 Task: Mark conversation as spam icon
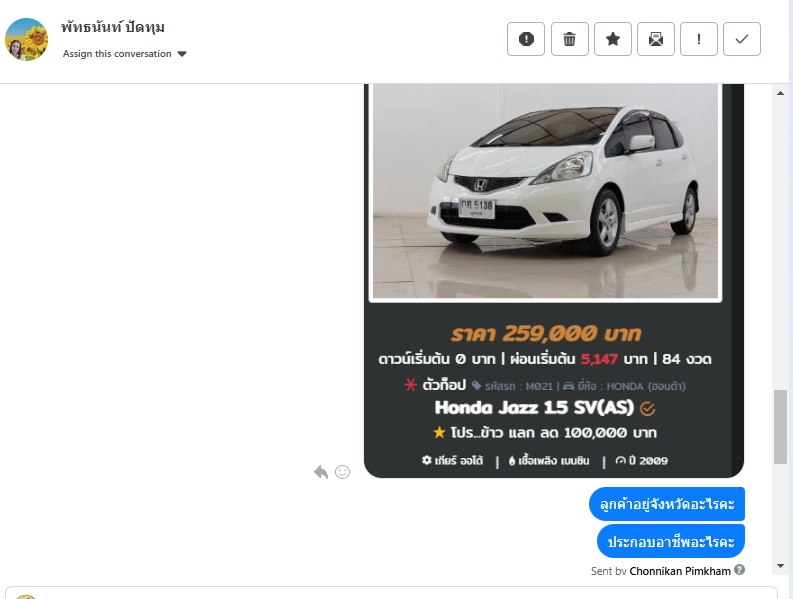(526, 39)
